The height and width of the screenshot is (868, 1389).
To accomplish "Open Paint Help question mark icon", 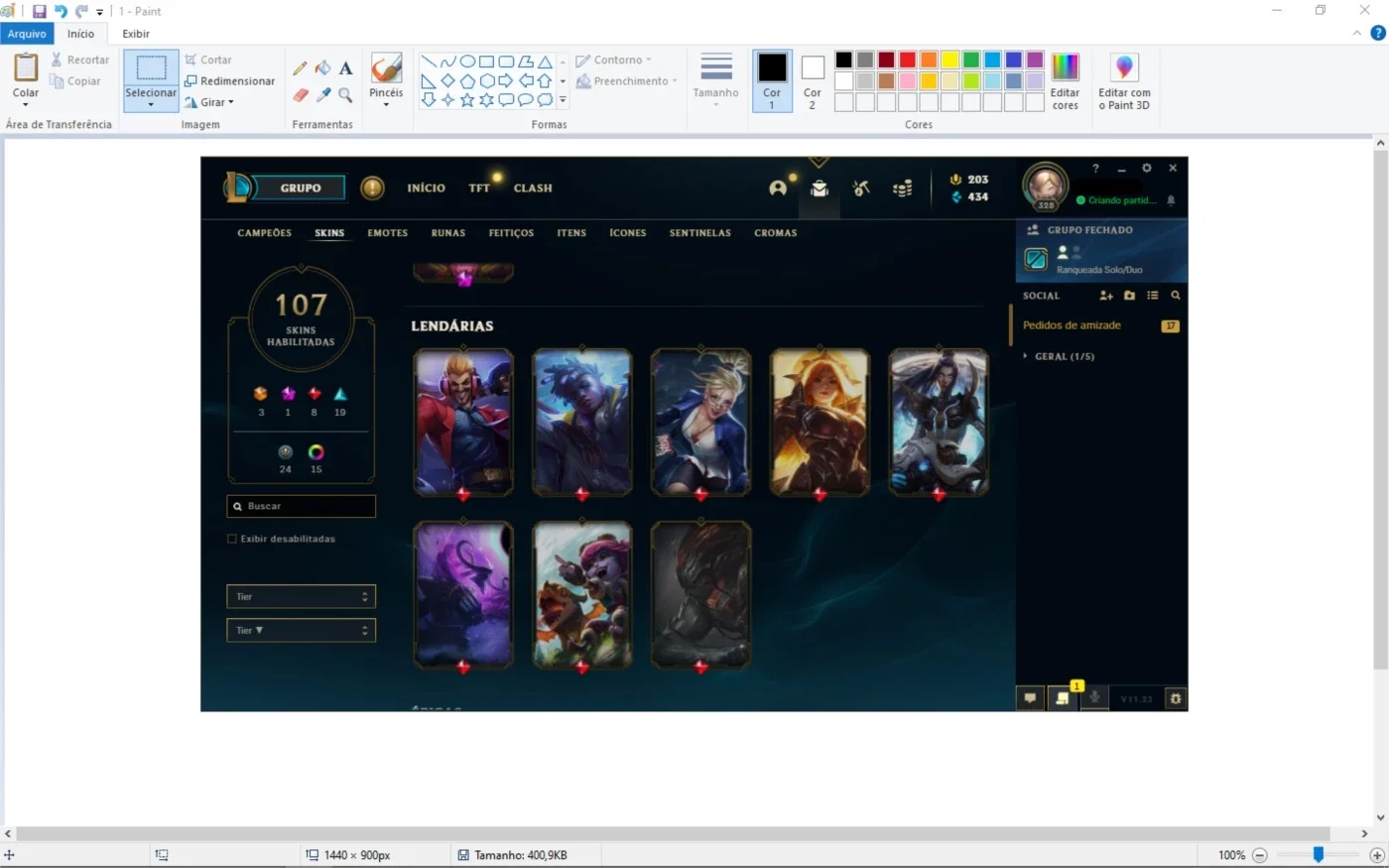I will tap(1378, 33).
